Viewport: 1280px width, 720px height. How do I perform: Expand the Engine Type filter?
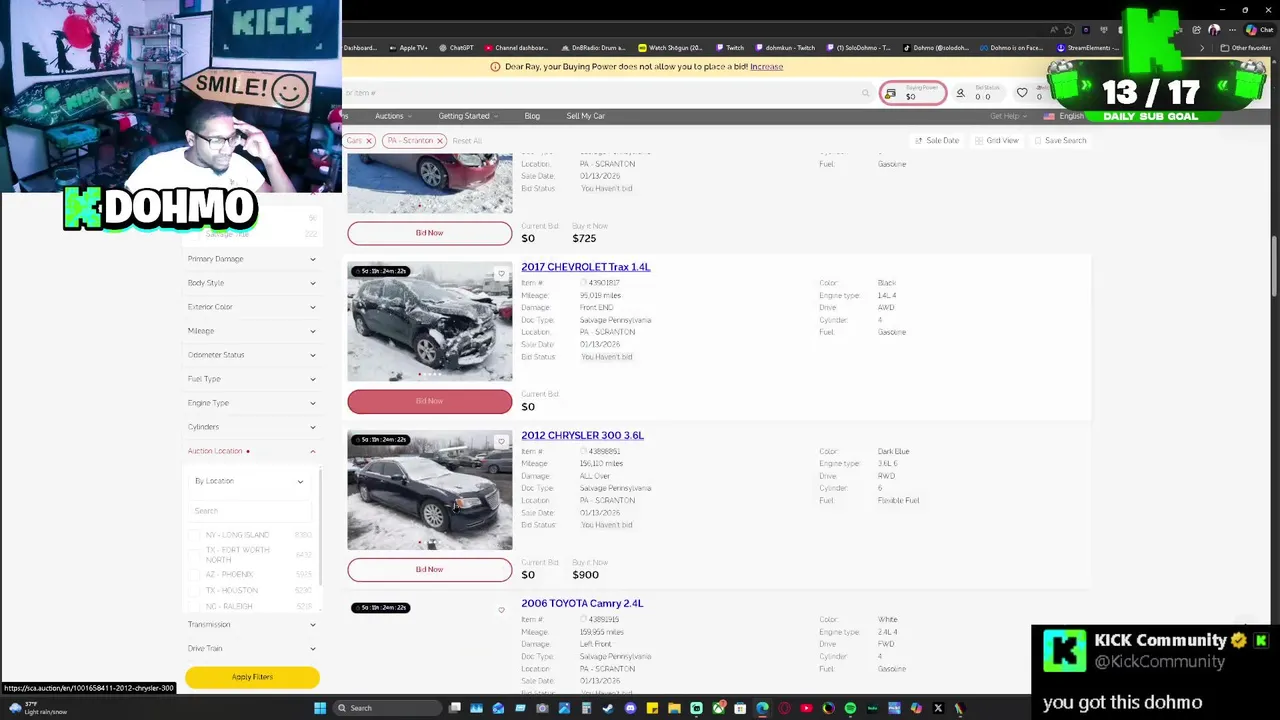click(x=252, y=403)
